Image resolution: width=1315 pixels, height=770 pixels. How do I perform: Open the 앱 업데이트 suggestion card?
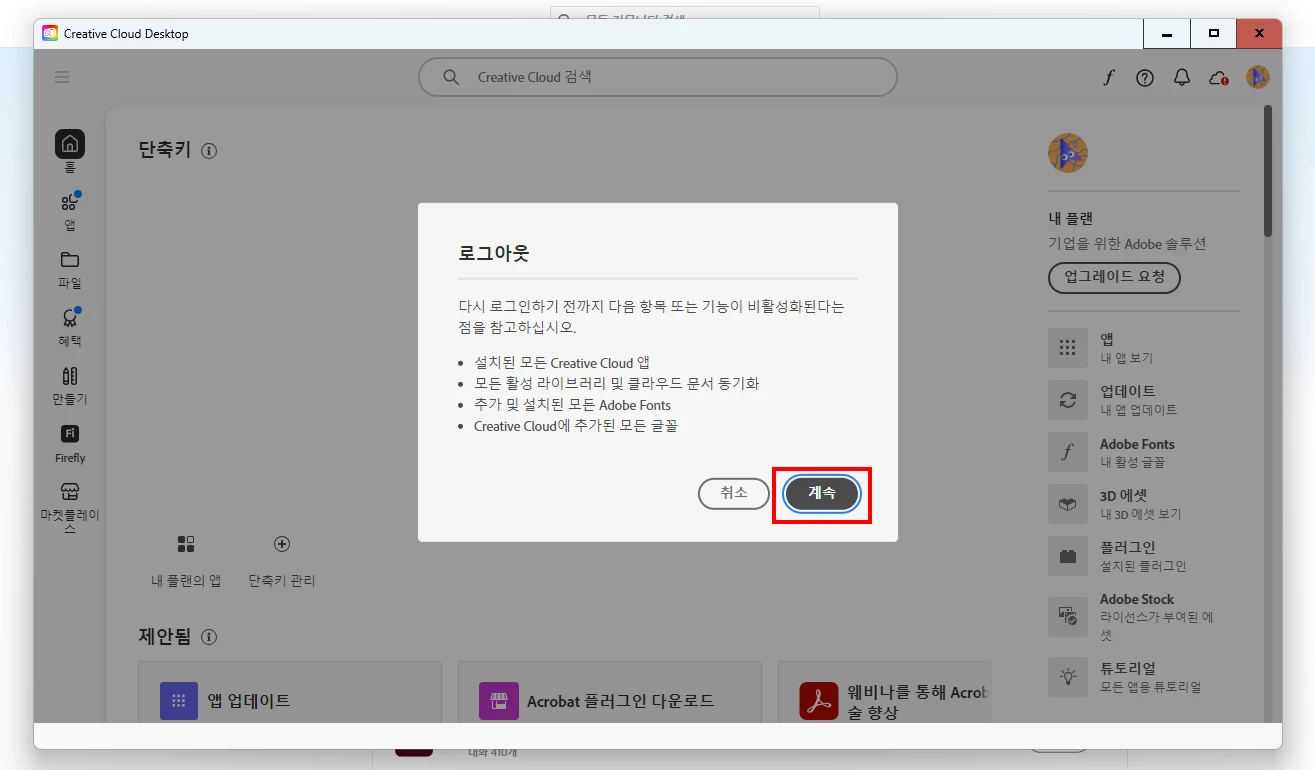coord(290,691)
